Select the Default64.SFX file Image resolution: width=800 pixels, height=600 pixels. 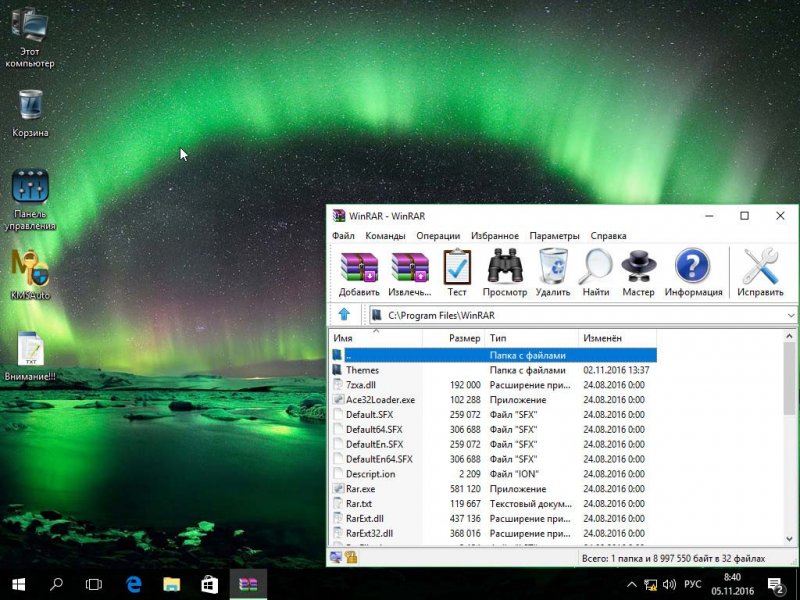(493, 429)
